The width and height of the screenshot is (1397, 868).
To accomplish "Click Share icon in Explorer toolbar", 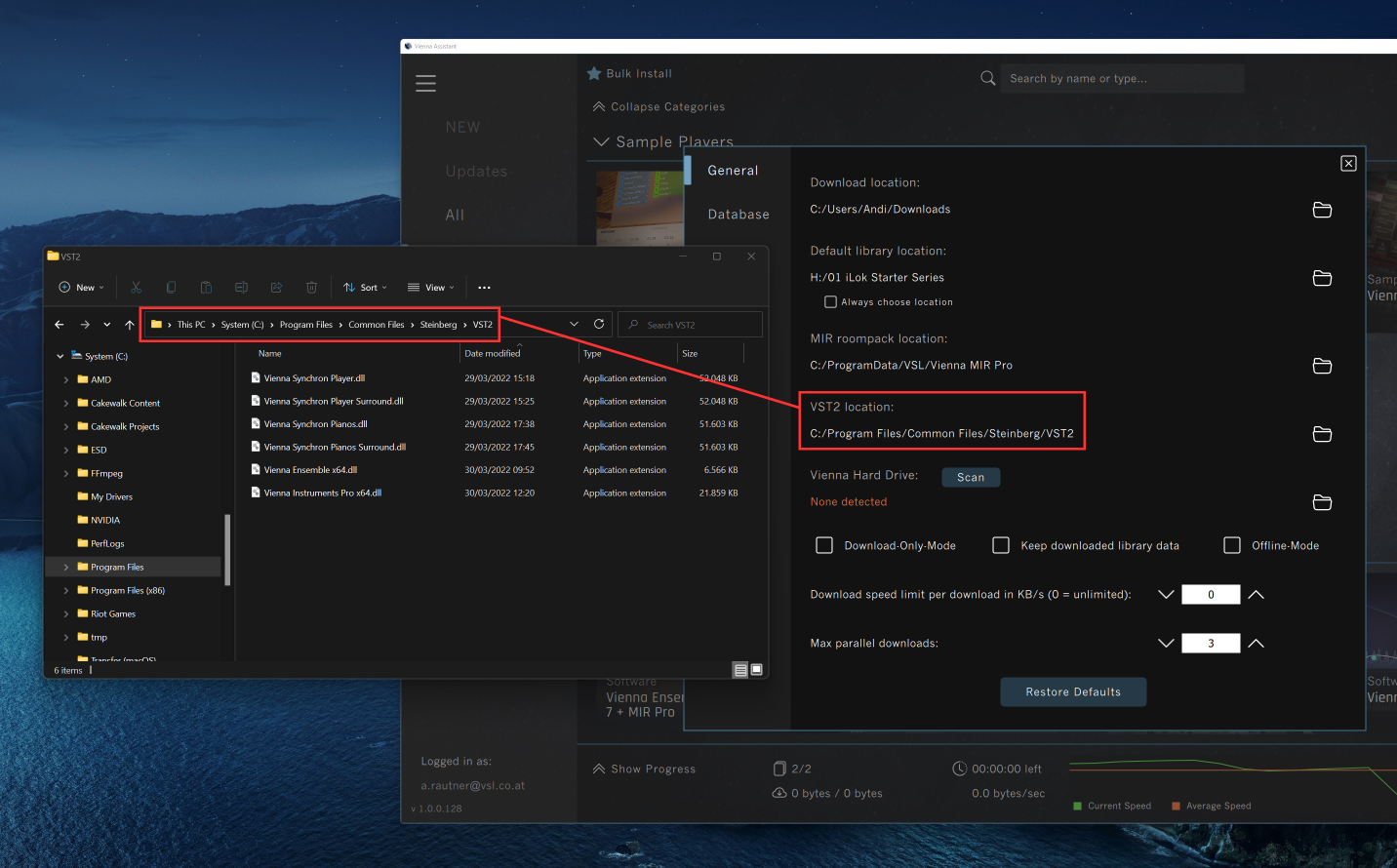I will [x=276, y=288].
